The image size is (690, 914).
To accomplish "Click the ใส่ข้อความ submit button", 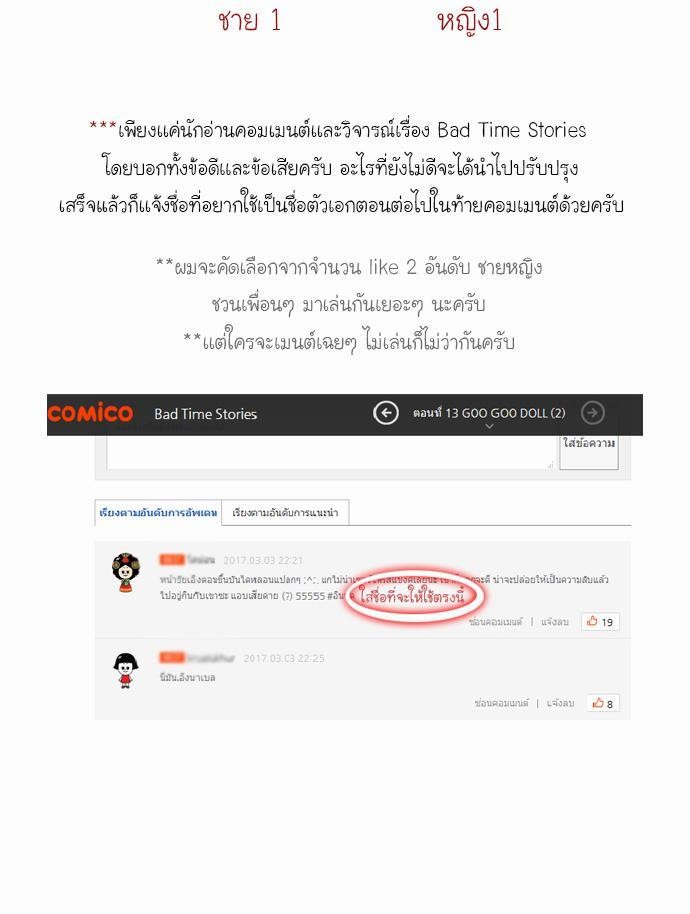I will coord(589,452).
